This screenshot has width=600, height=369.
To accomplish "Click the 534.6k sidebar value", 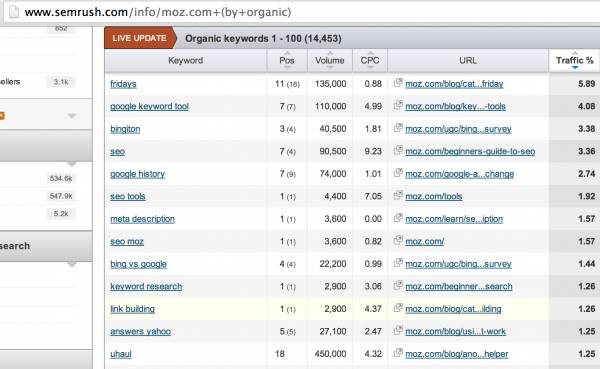I will pos(61,178).
